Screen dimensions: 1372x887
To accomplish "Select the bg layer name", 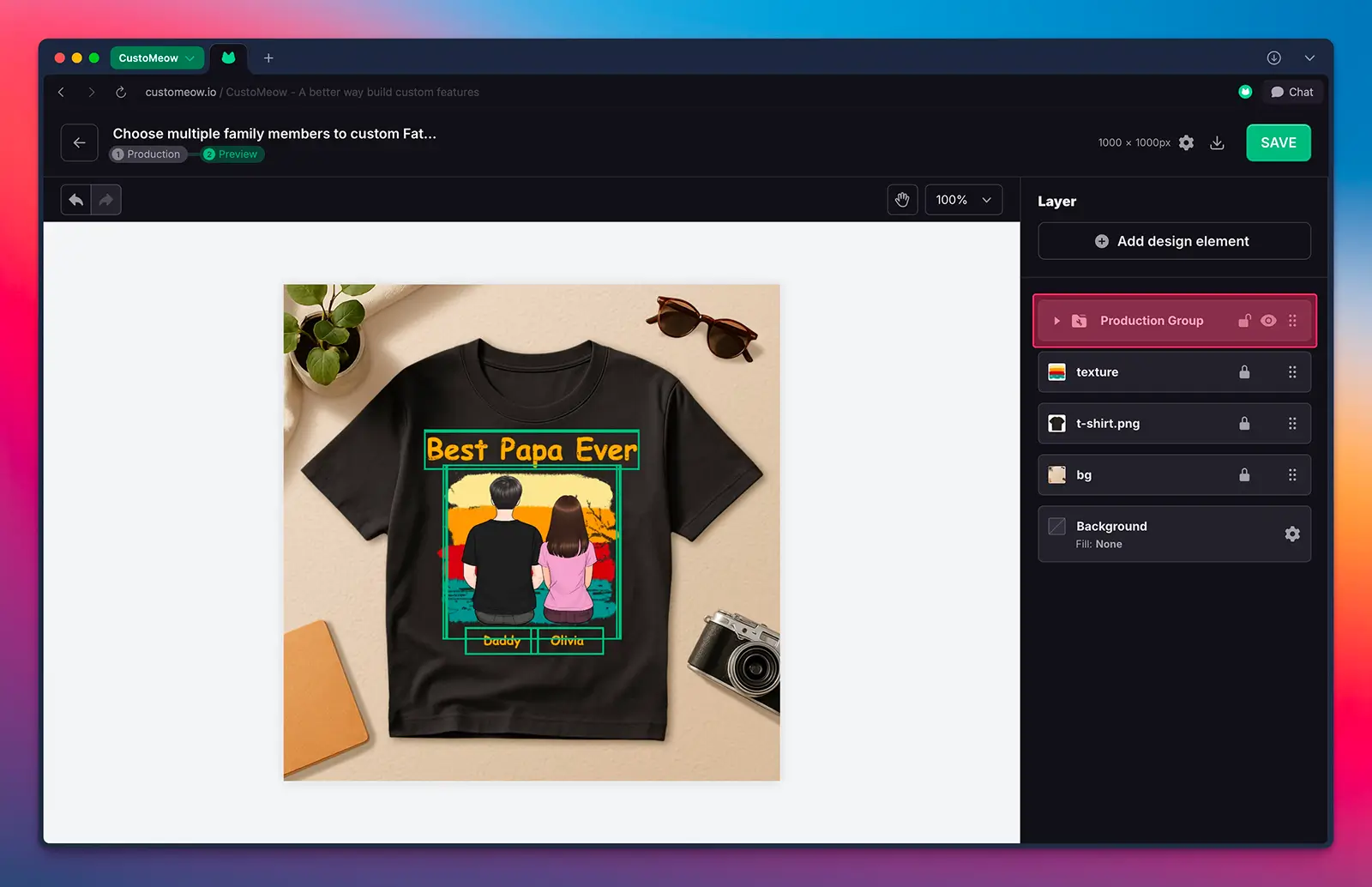I will coord(1084,475).
